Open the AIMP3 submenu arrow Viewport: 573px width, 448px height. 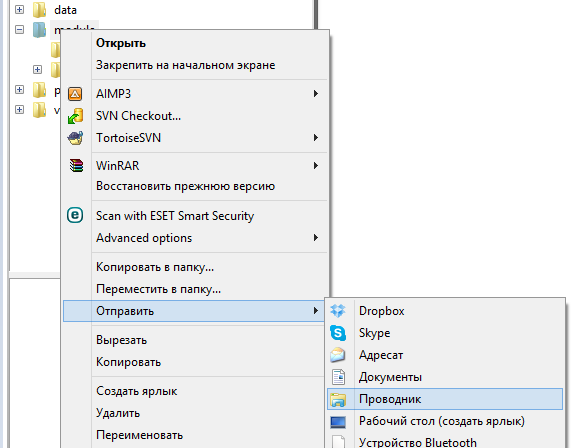316,94
